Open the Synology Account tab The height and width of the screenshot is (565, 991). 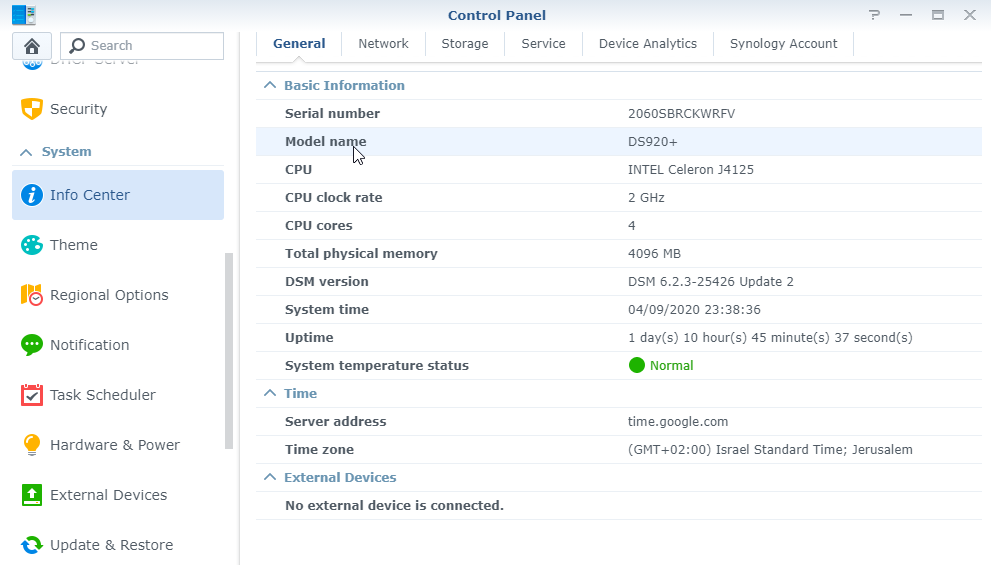point(783,44)
